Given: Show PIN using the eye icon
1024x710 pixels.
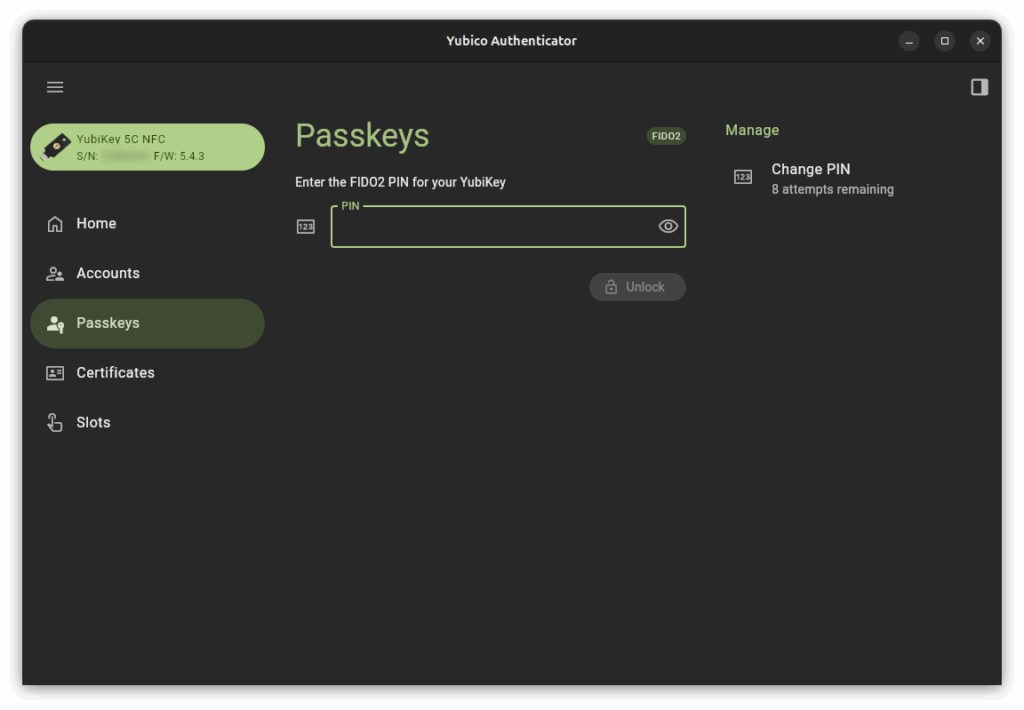Looking at the screenshot, I should tap(668, 227).
